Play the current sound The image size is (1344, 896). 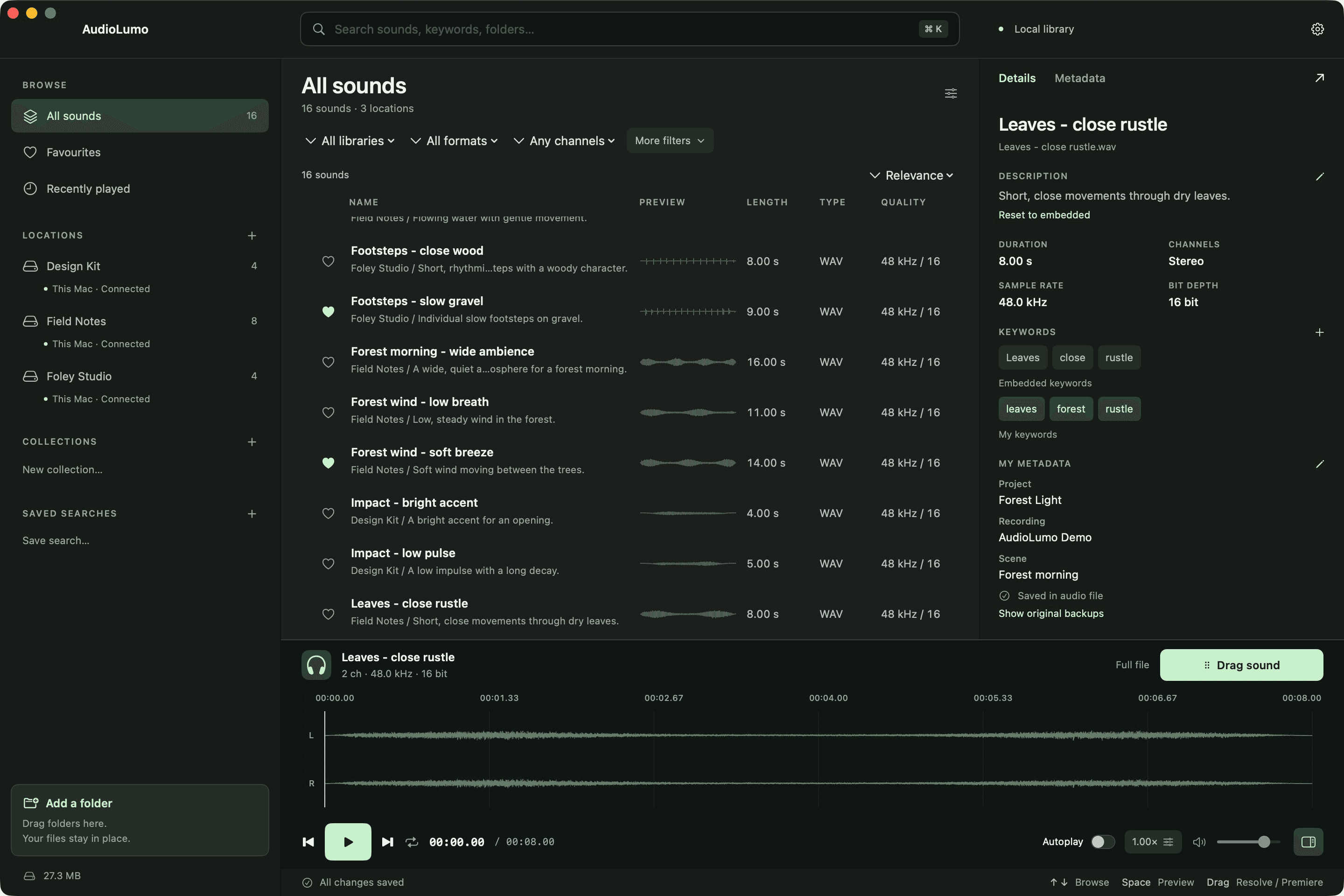[348, 842]
